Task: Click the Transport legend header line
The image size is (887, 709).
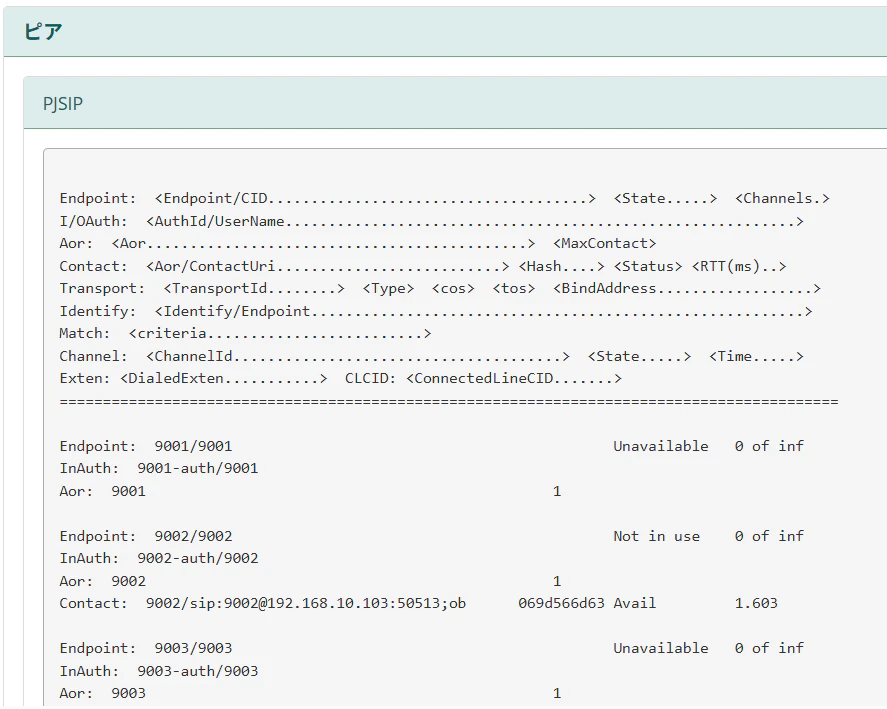Action: (x=440, y=289)
